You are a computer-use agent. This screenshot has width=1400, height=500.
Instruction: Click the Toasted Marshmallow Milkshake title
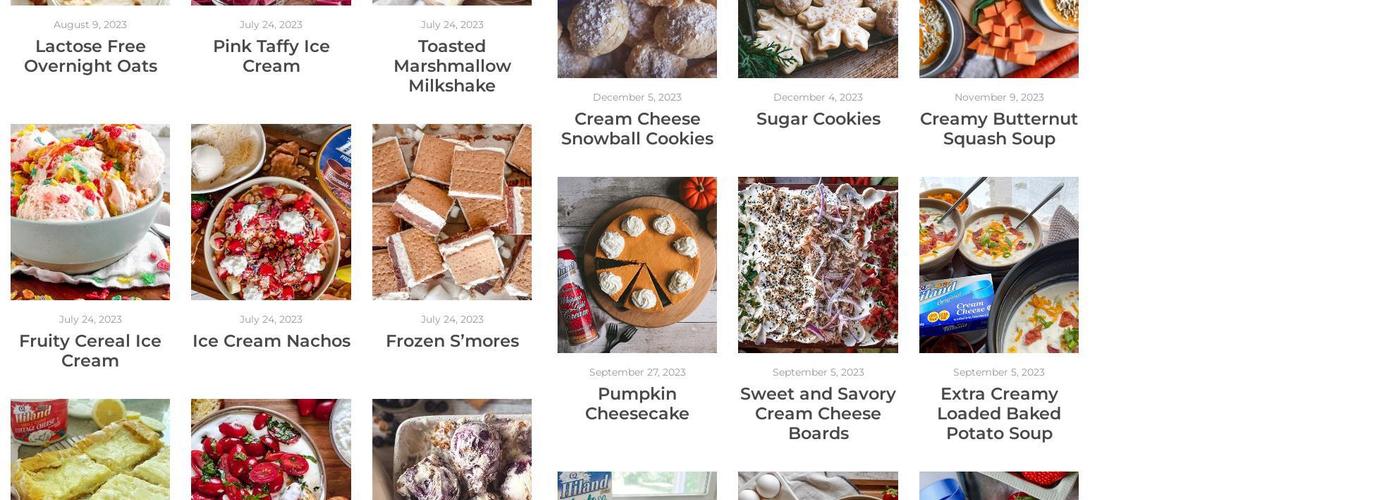(x=452, y=66)
